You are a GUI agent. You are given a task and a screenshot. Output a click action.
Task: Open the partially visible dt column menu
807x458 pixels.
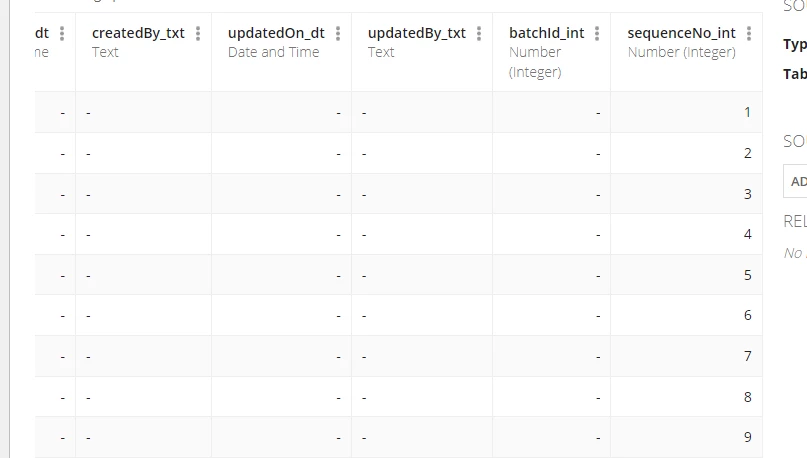(x=62, y=33)
